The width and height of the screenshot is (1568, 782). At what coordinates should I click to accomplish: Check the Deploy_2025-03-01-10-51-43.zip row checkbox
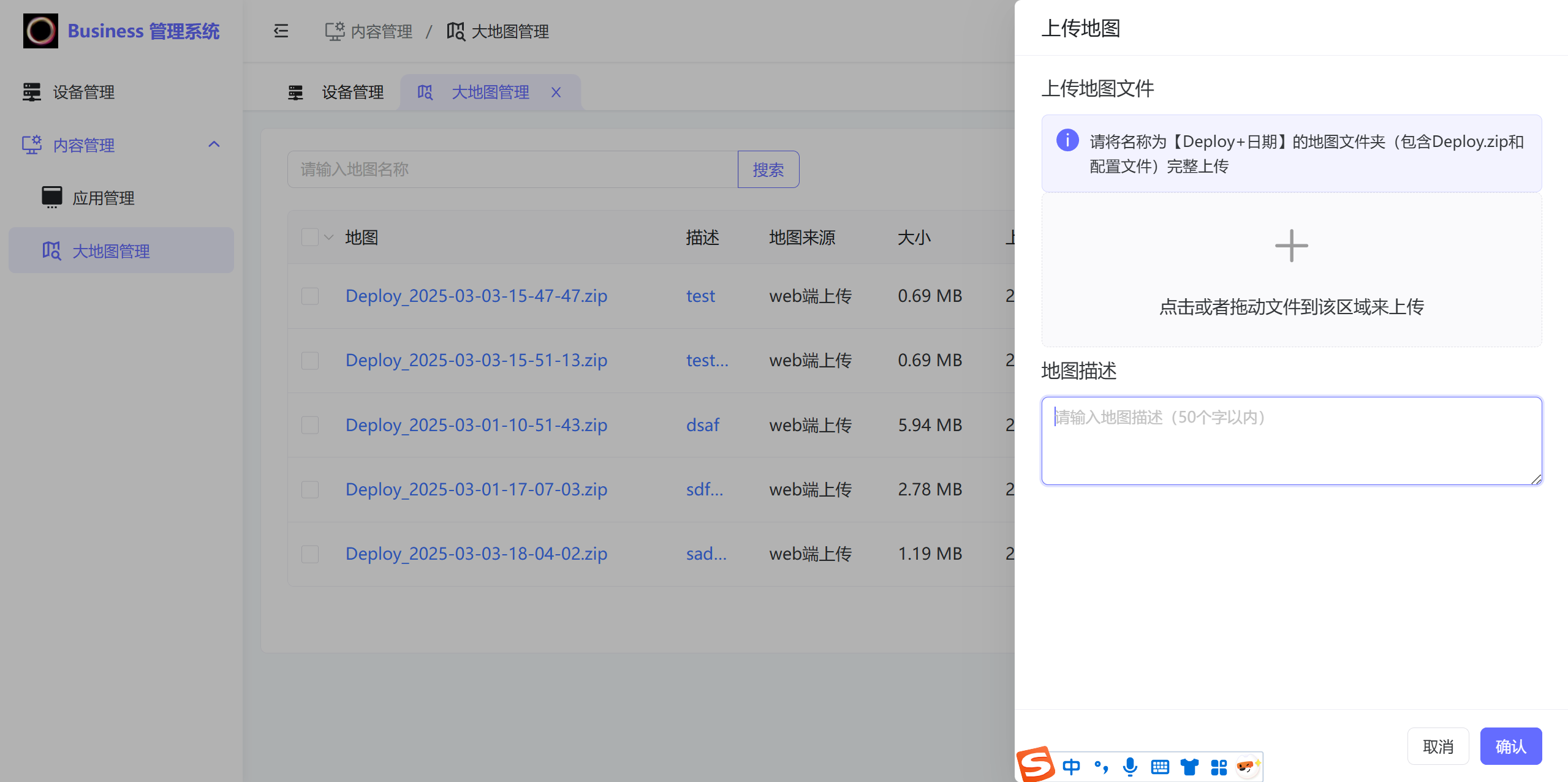pos(309,424)
